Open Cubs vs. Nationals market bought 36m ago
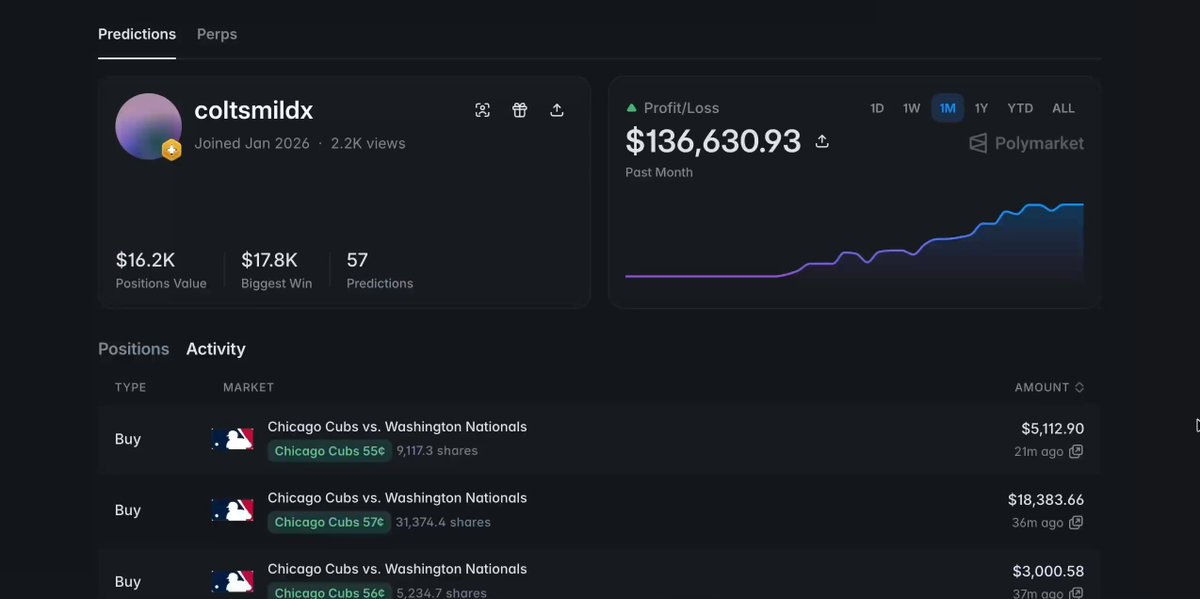This screenshot has width=1200, height=599. 397,498
